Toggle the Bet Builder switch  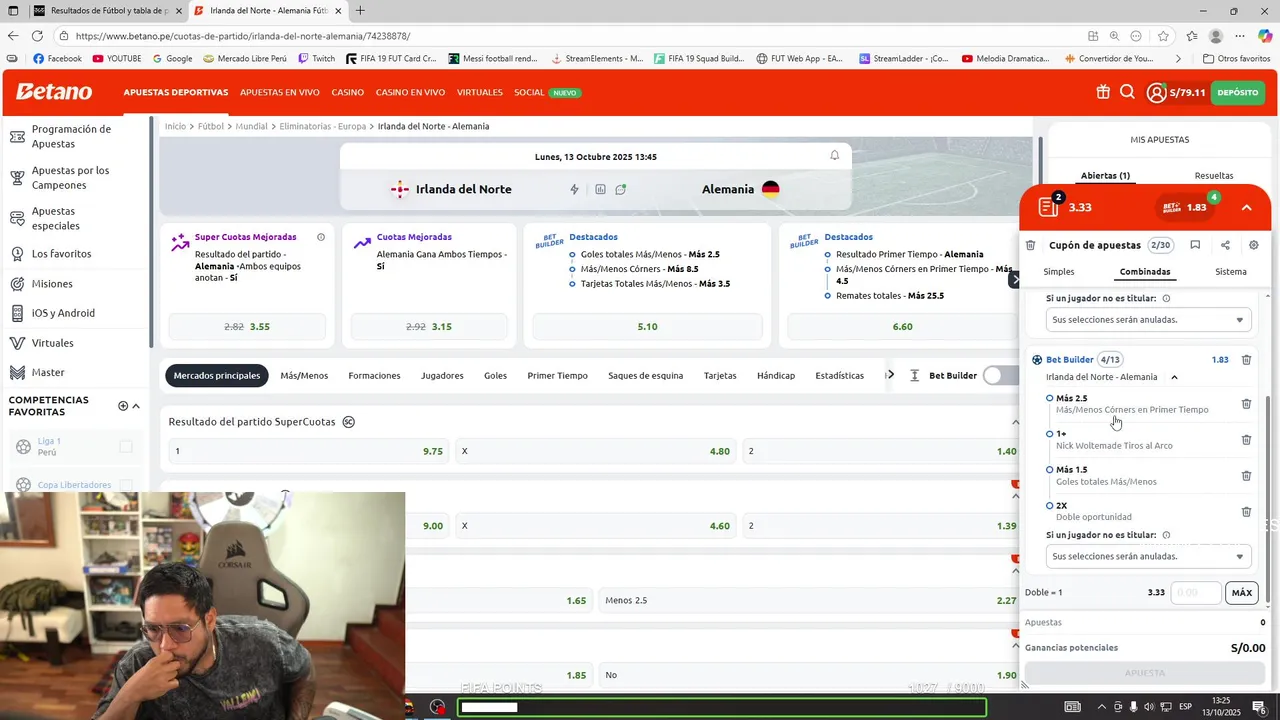pyautogui.click(x=1000, y=376)
